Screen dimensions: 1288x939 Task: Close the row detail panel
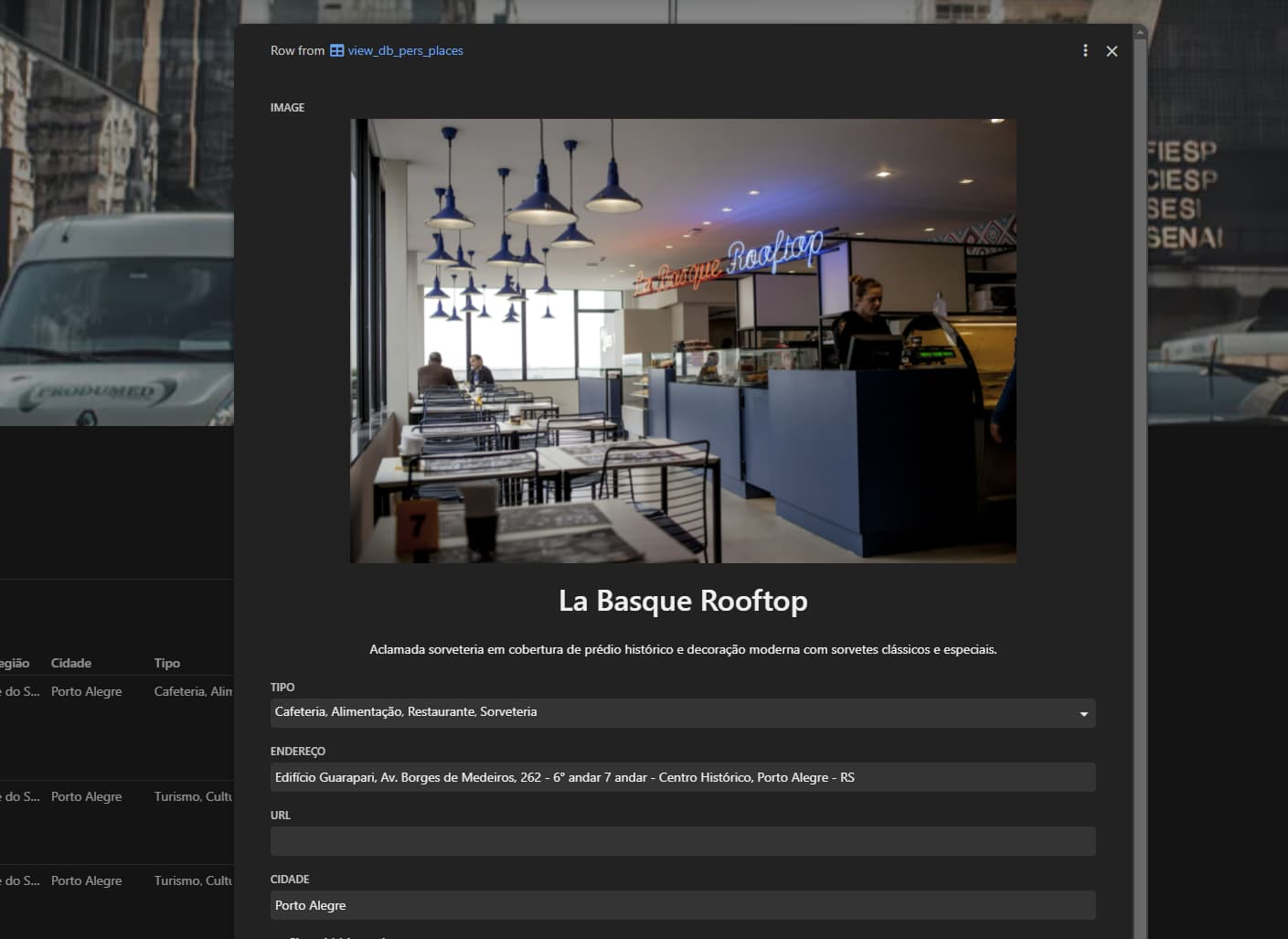pyautogui.click(x=1112, y=51)
